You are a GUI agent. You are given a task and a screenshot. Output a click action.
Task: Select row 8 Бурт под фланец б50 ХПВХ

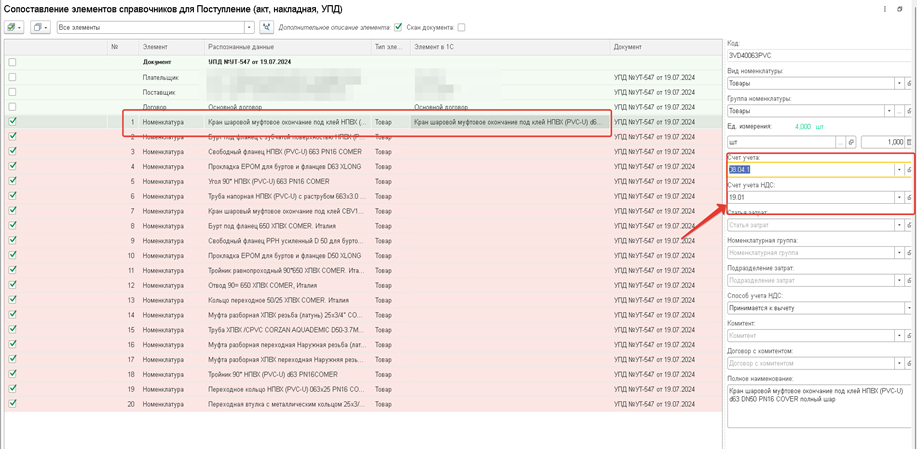[363, 226]
